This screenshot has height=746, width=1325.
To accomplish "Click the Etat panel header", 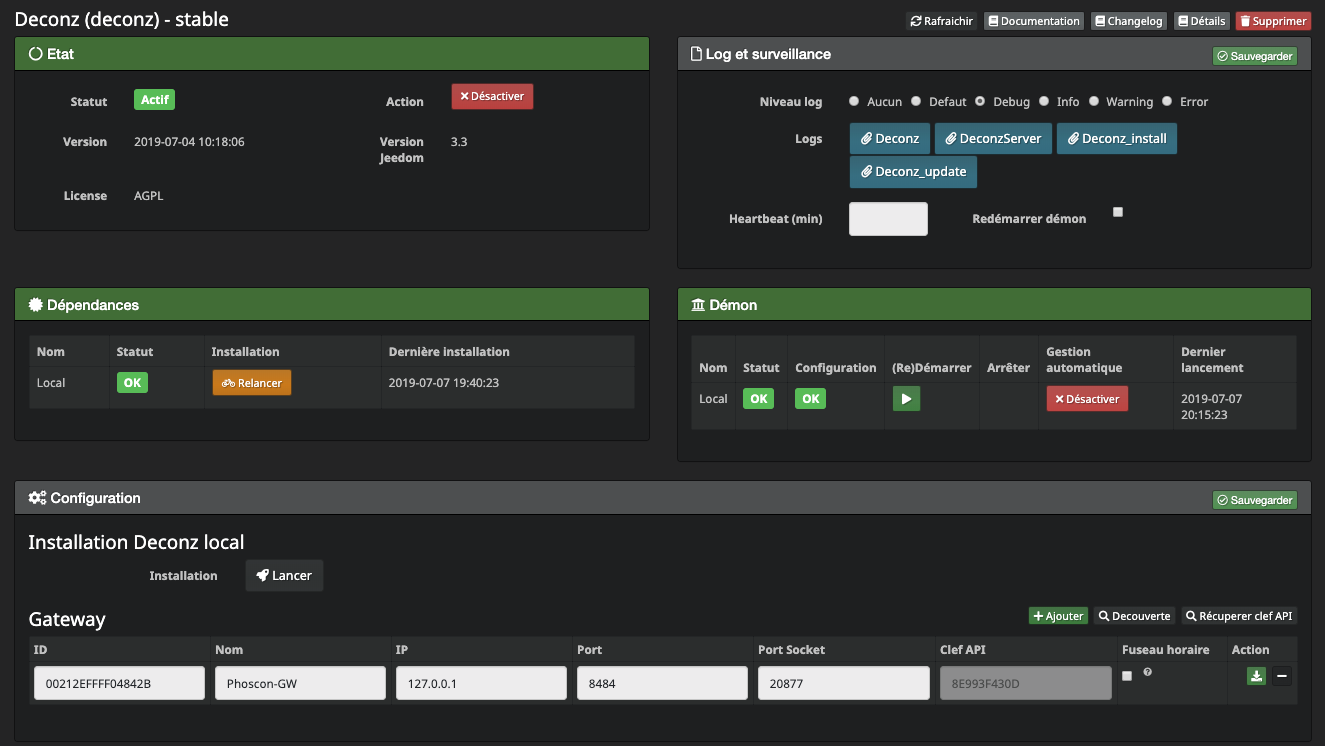I will pos(332,54).
